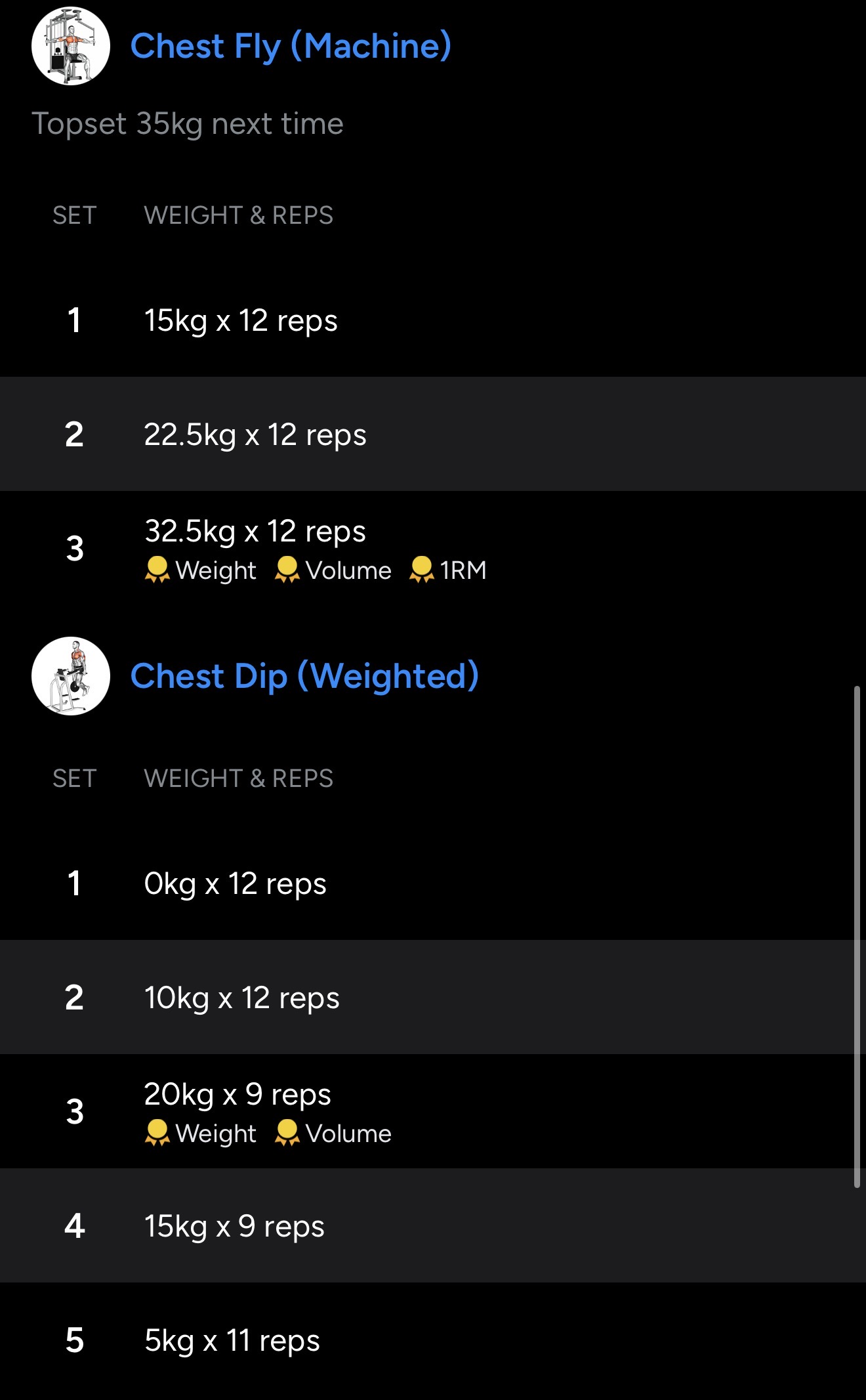This screenshot has width=866, height=1400.
Task: Tap the Weight medal on 32.5kg set
Action: [157, 570]
